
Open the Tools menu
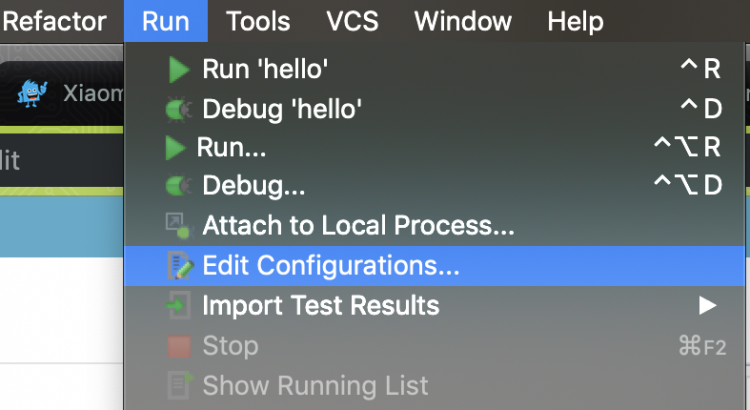258,20
